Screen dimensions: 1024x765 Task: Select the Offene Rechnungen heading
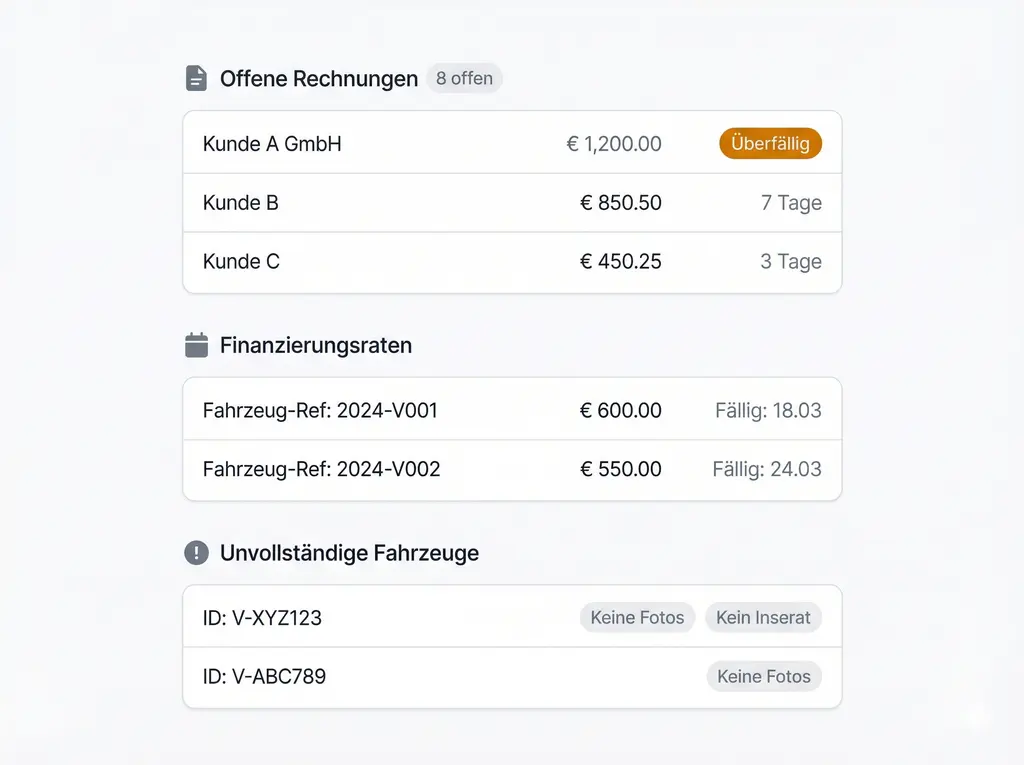(x=318, y=78)
